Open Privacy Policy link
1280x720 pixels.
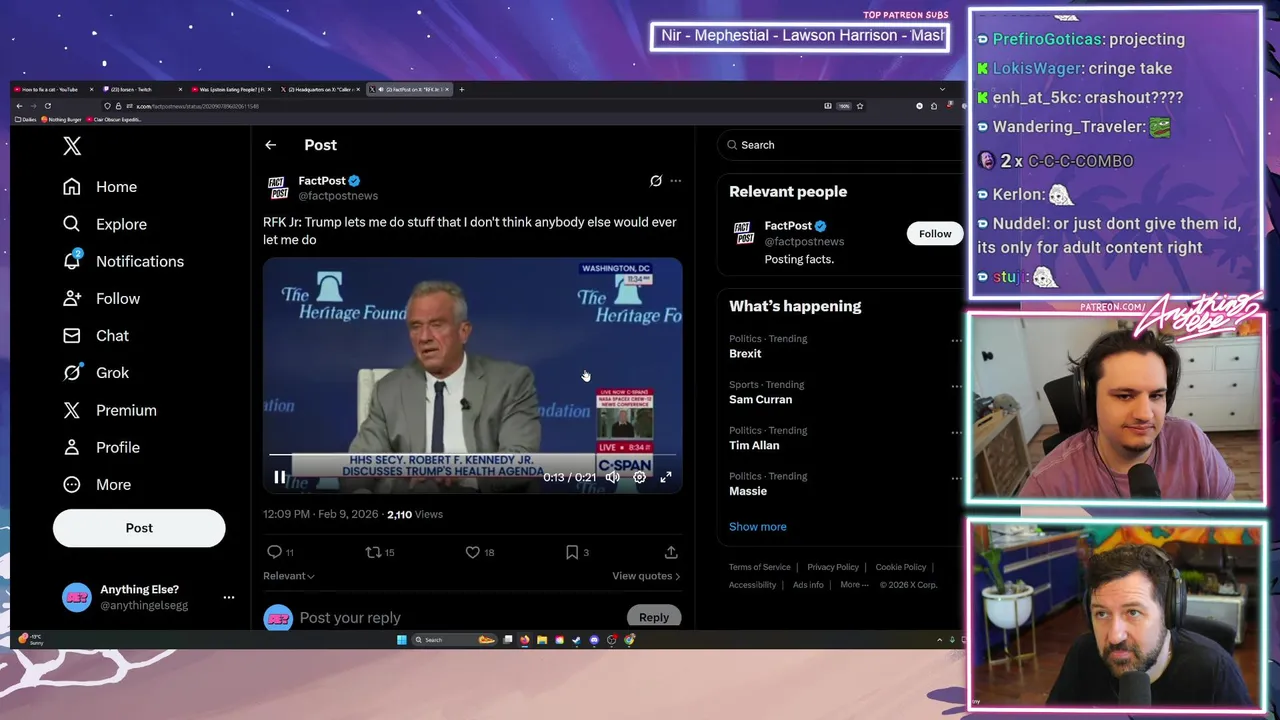[833, 567]
